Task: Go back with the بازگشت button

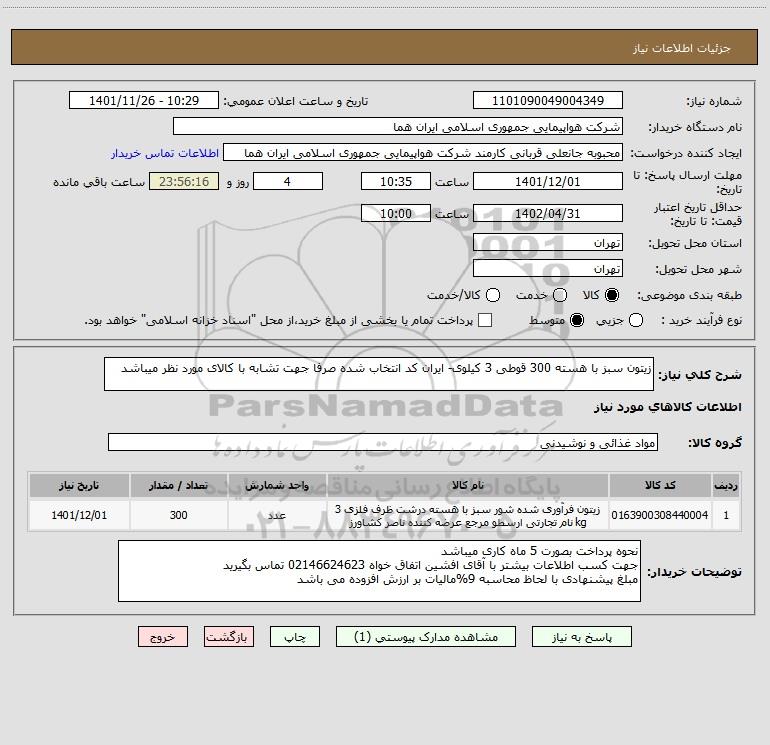Action: tap(229, 636)
